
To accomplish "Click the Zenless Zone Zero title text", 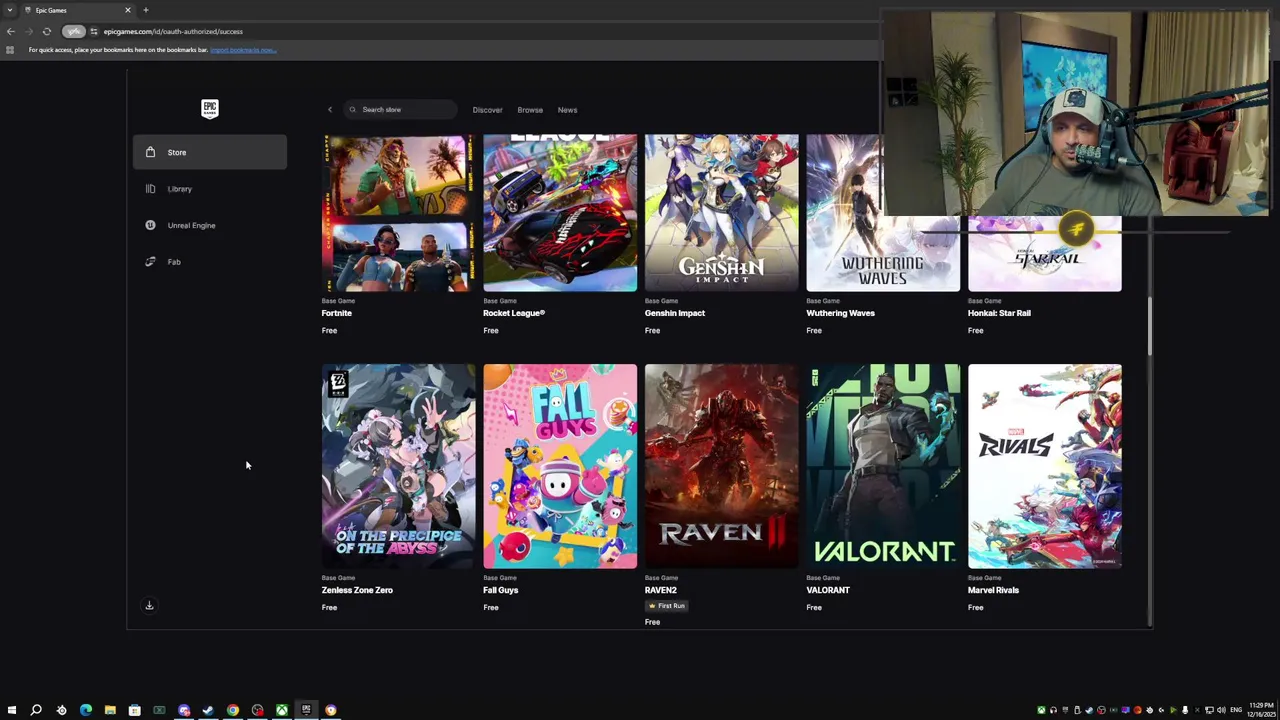I will click(x=357, y=590).
